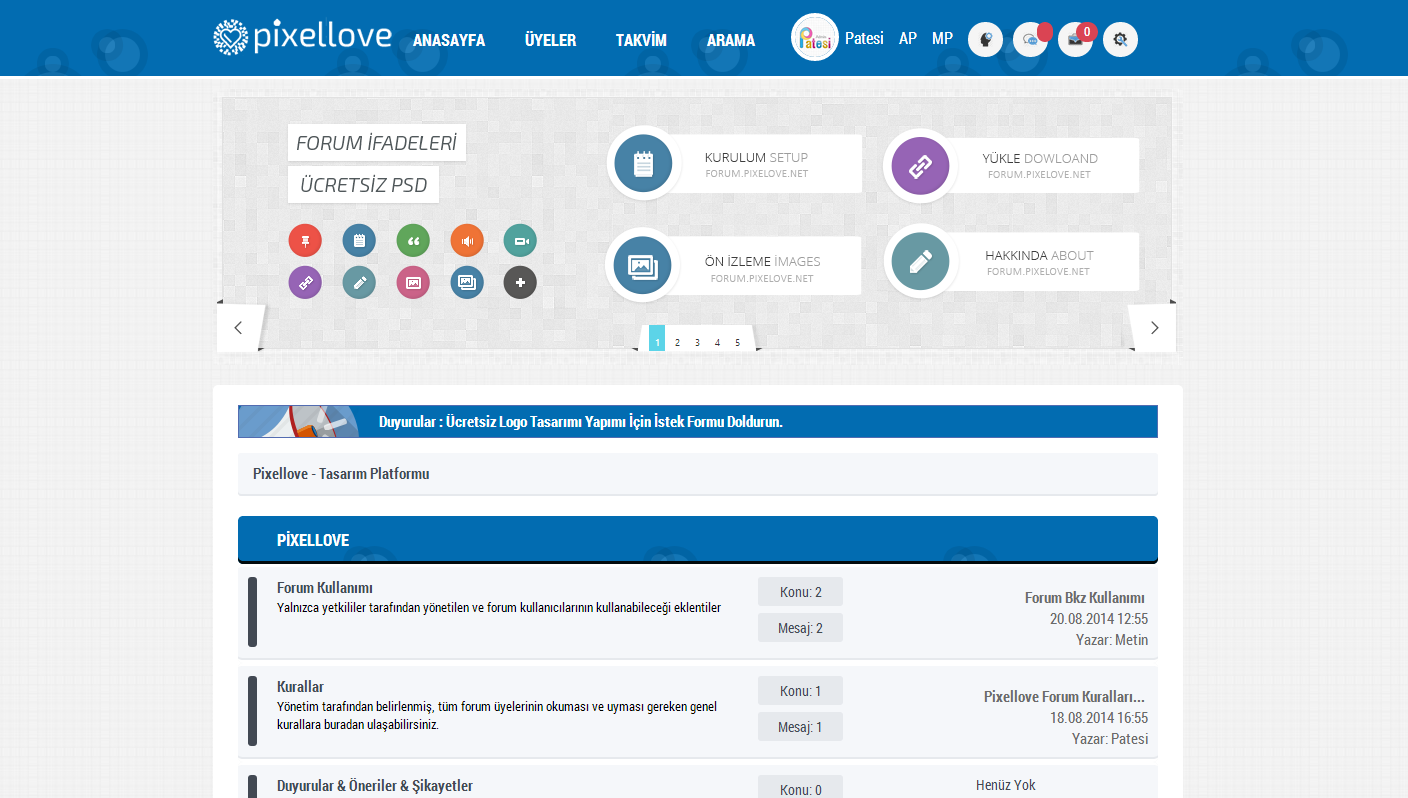Advance slider with right chevron arrow

point(1154,328)
